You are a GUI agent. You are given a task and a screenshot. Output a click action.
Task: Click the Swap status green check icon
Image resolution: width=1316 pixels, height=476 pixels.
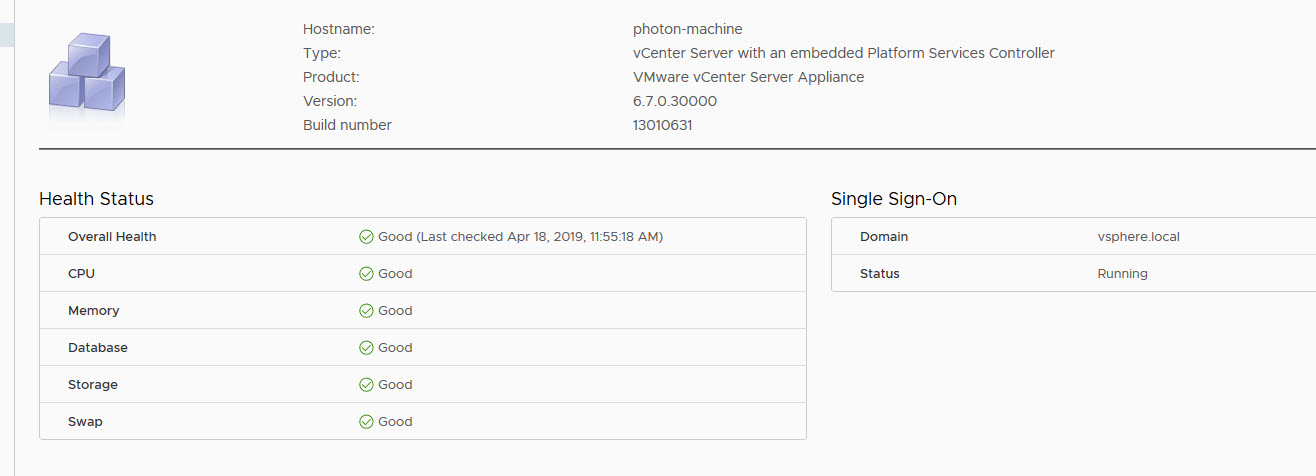pyautogui.click(x=366, y=422)
